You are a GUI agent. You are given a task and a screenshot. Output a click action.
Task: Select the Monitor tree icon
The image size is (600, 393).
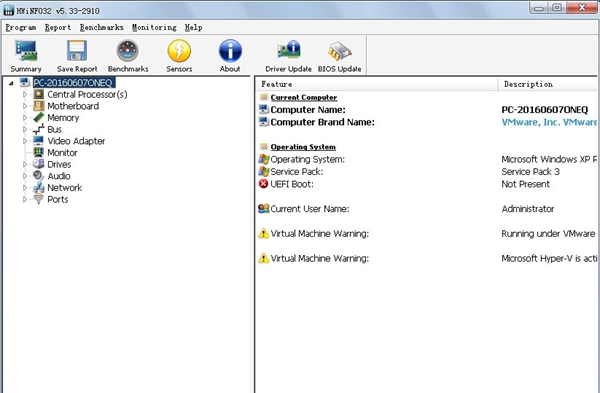click(39, 152)
